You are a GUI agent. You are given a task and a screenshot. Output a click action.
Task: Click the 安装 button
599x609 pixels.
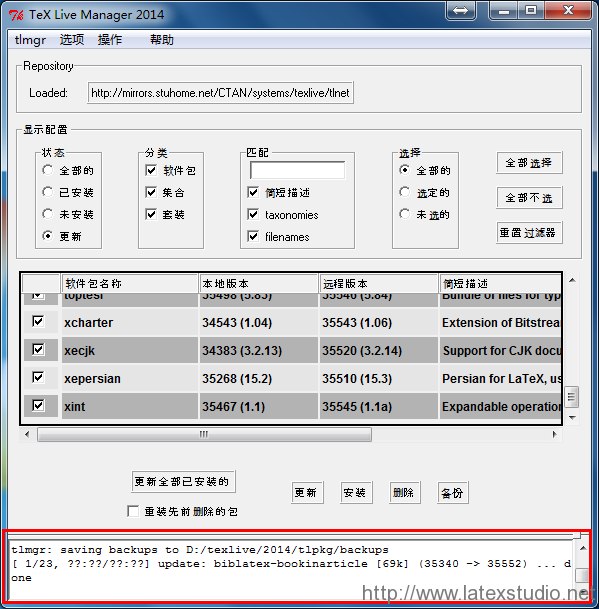[x=356, y=492]
